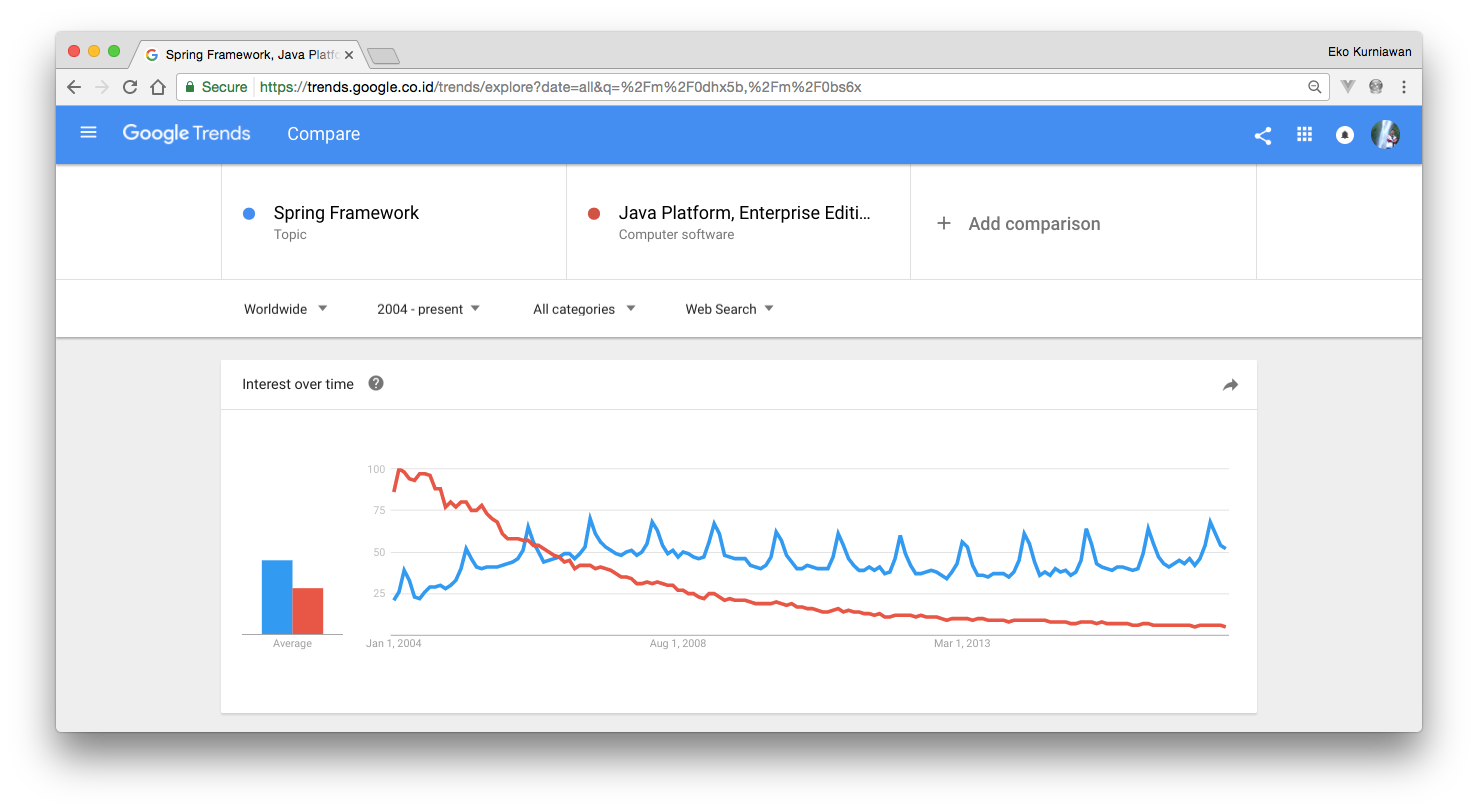1478x812 pixels.
Task: Click the Compare menu item in the header
Action: tap(323, 133)
